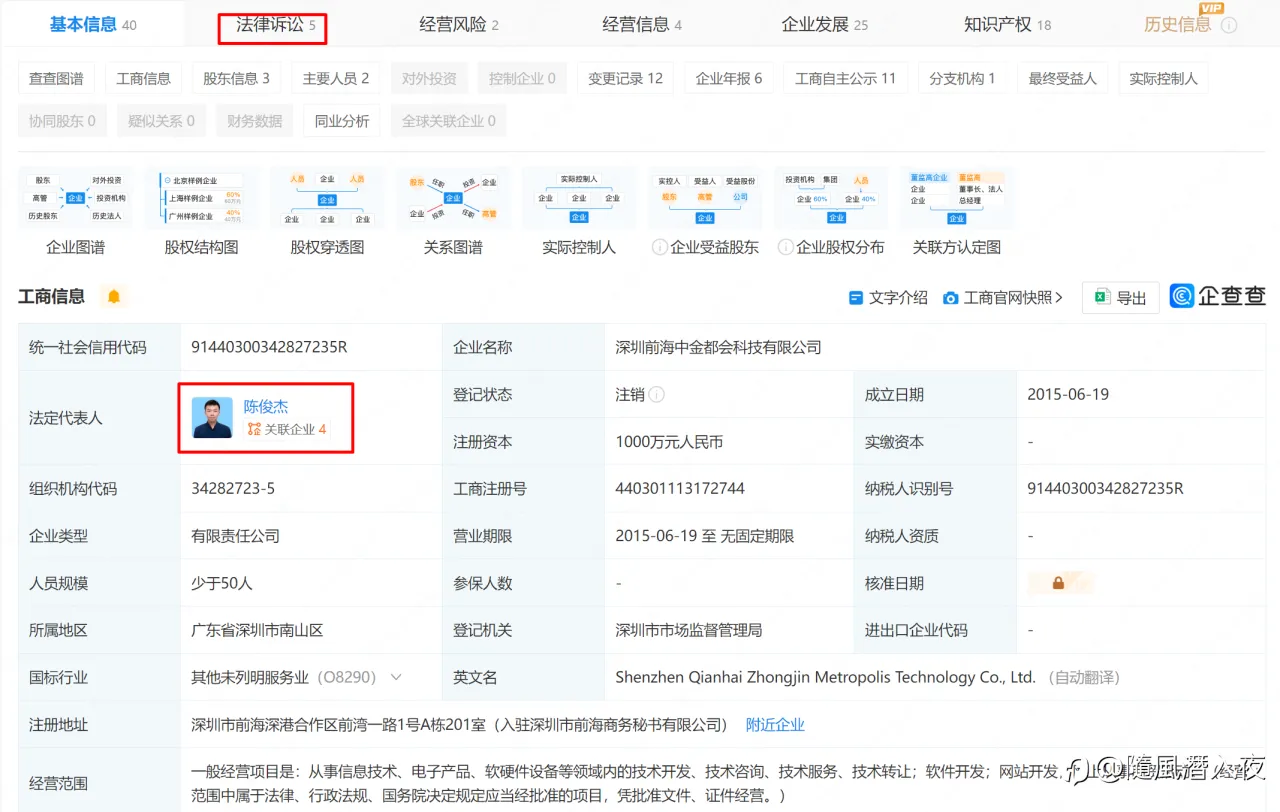Click company type 有限责任公司

coord(236,536)
